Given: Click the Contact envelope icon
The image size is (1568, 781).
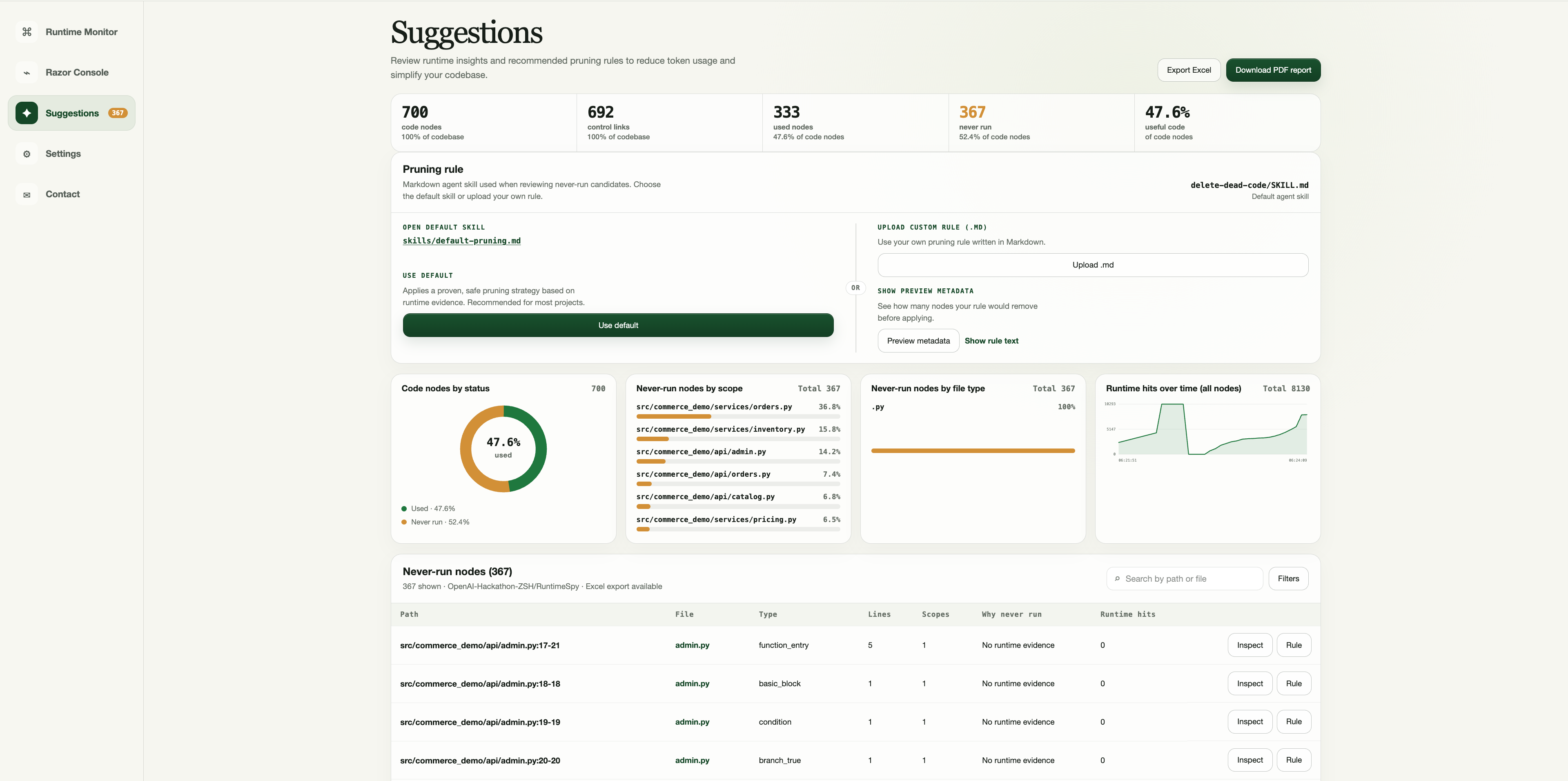Looking at the screenshot, I should pyautogui.click(x=27, y=195).
